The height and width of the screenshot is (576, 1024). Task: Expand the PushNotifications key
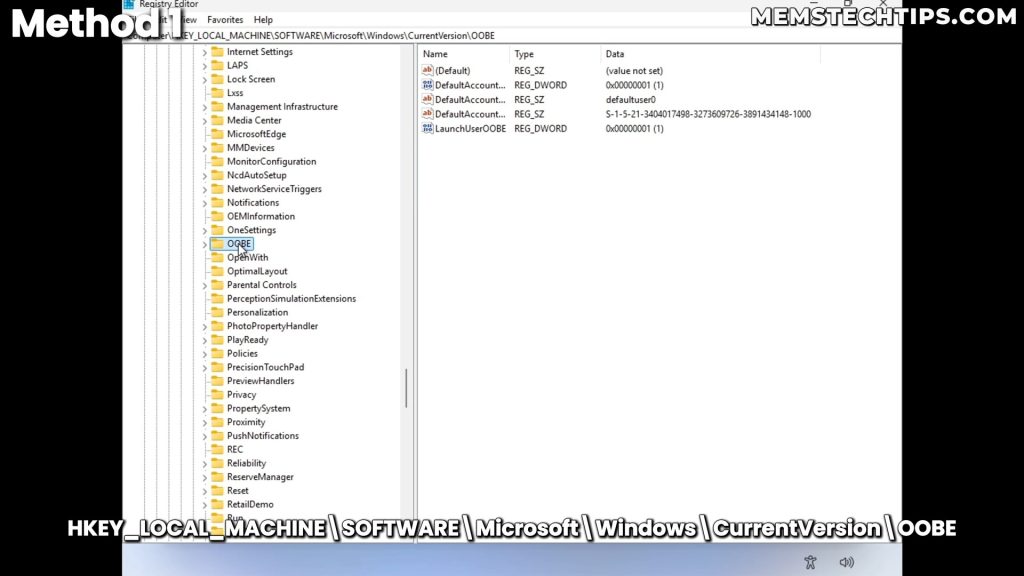[205, 436]
